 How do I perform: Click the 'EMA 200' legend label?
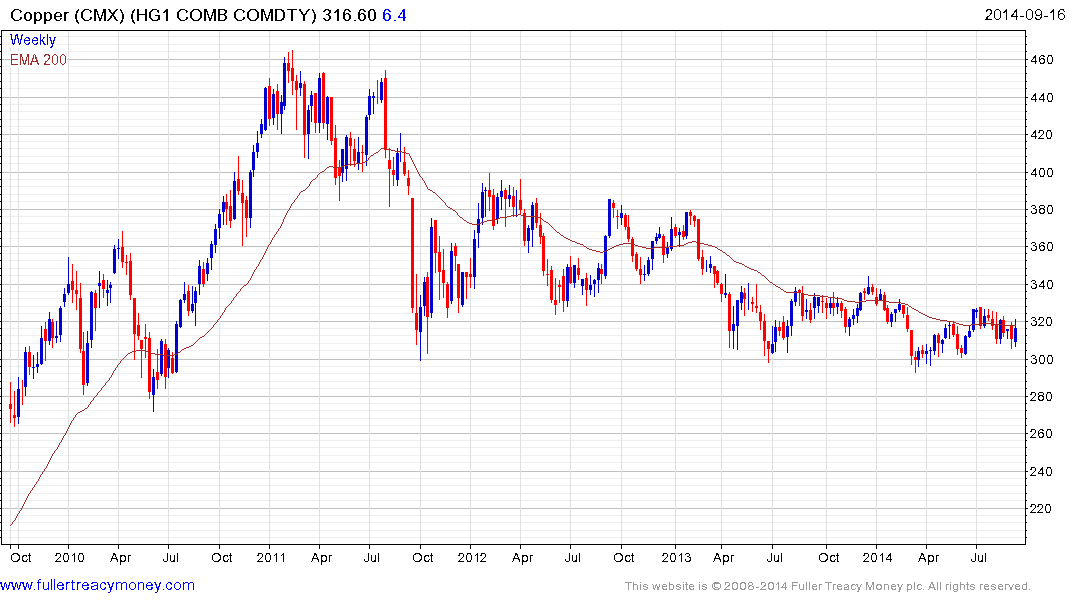(38, 60)
